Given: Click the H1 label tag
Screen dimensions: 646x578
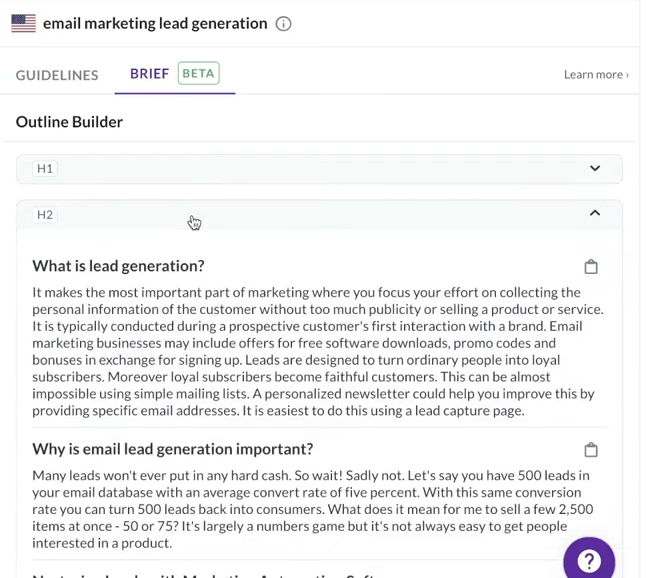Looking at the screenshot, I should [x=45, y=168].
